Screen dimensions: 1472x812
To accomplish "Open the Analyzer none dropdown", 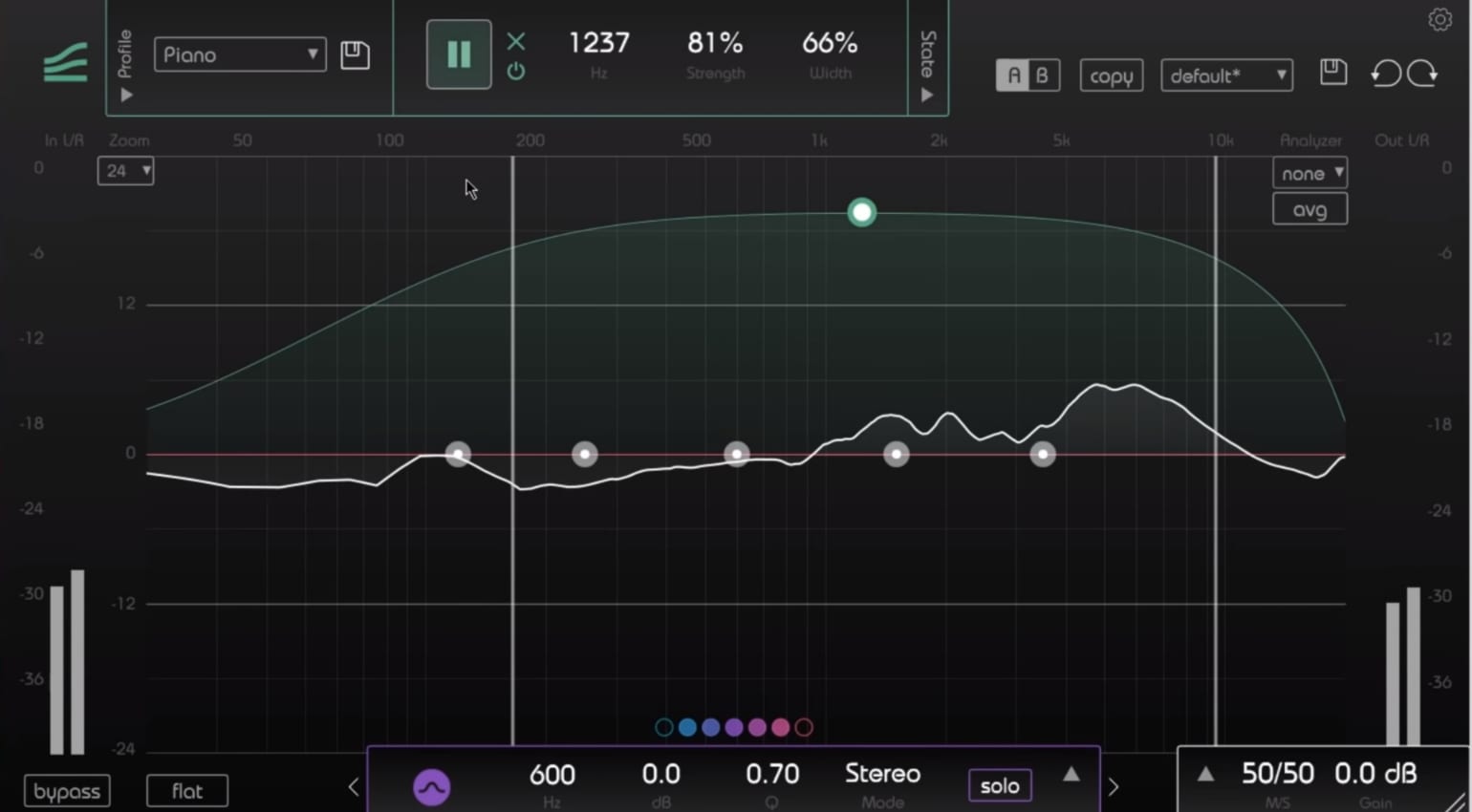I will (x=1310, y=173).
